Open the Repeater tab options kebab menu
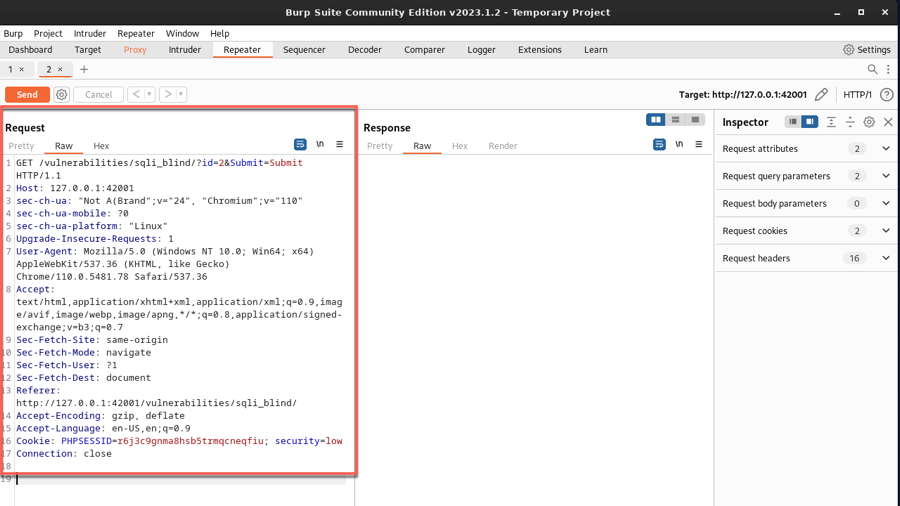The height and width of the screenshot is (506, 900). pos(889,69)
